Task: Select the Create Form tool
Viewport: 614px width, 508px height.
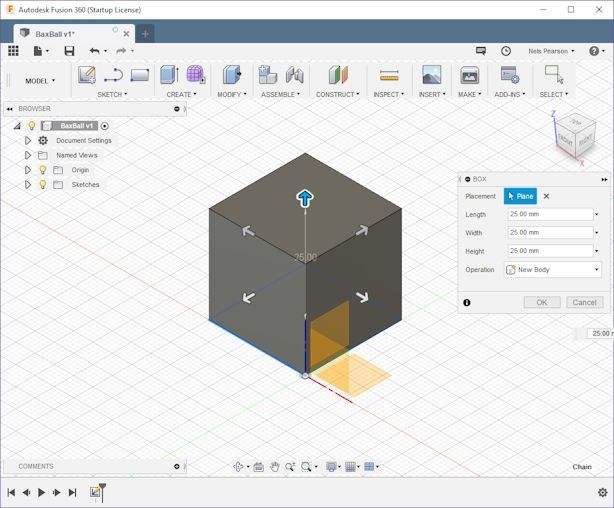Action: click(195, 74)
